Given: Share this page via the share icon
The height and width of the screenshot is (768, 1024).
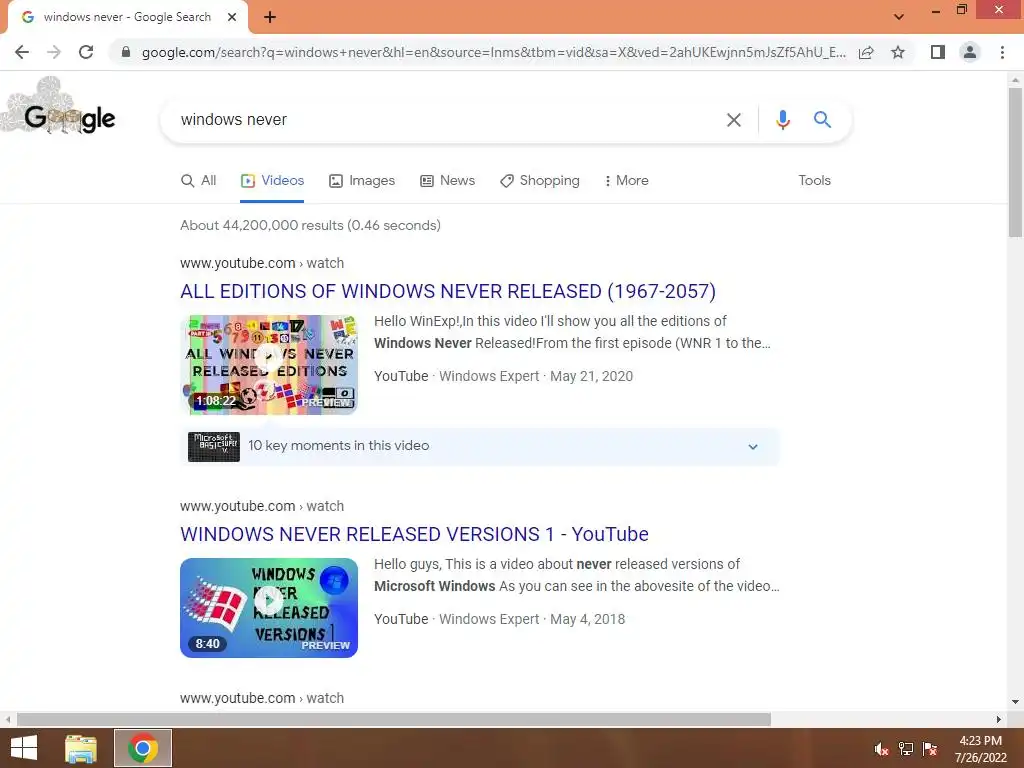Looking at the screenshot, I should (x=866, y=52).
